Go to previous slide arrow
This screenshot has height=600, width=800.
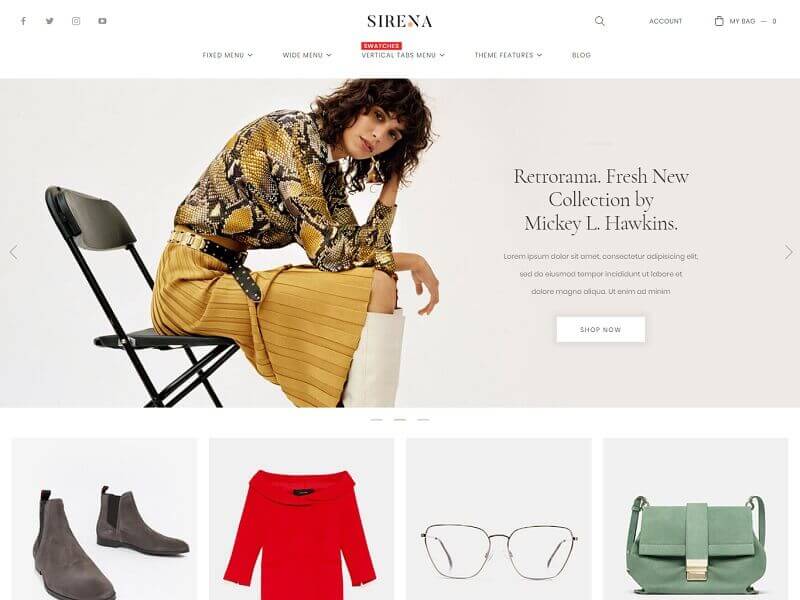coord(14,252)
